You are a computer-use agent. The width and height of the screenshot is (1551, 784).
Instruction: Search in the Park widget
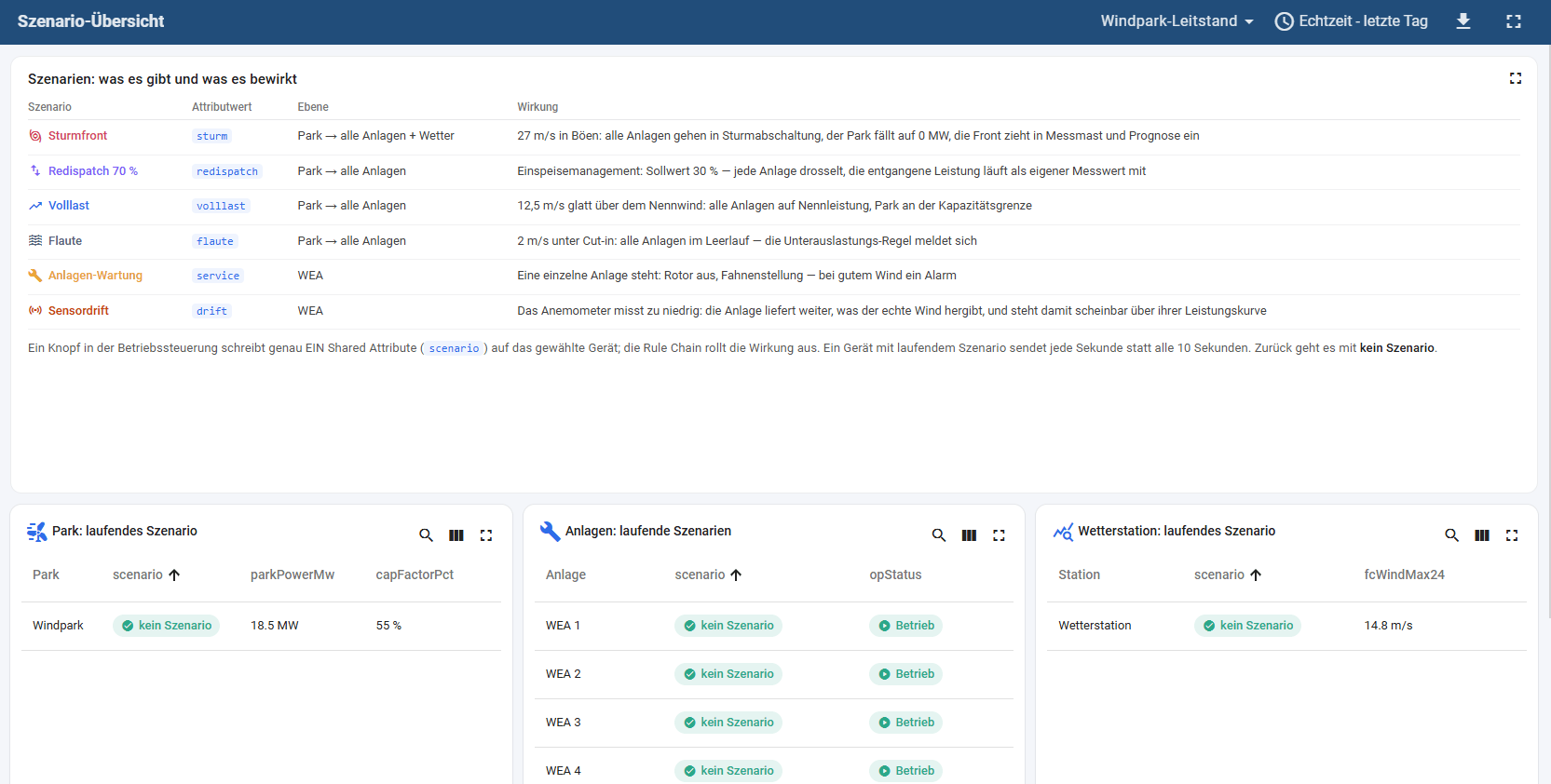(x=426, y=535)
